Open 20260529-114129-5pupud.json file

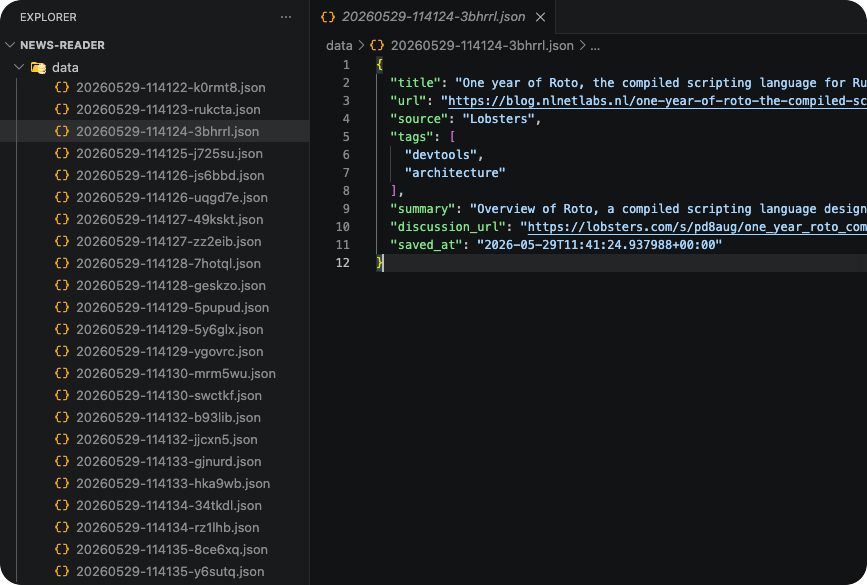point(155,307)
